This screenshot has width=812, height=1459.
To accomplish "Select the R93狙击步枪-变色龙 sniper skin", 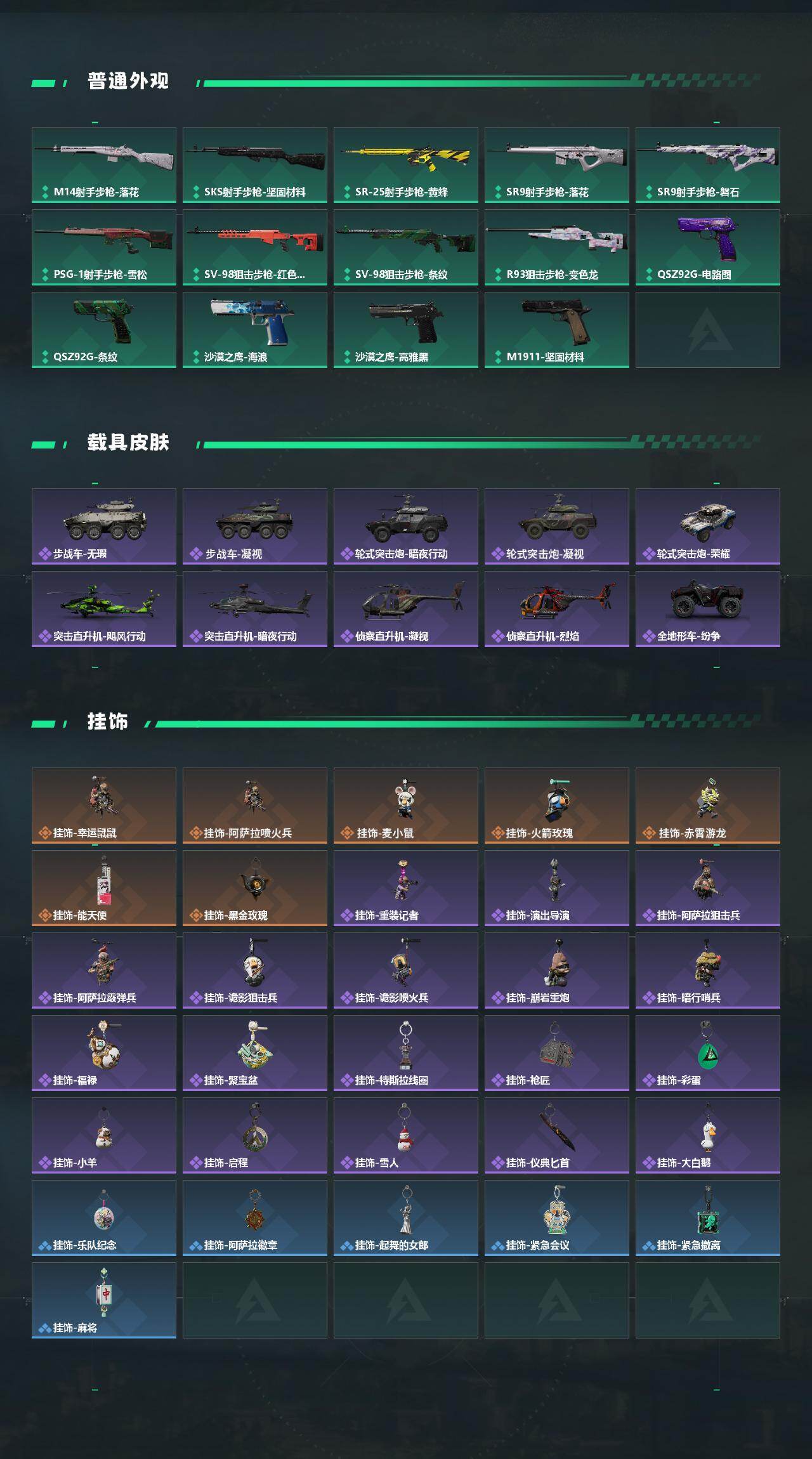I will tap(557, 247).
